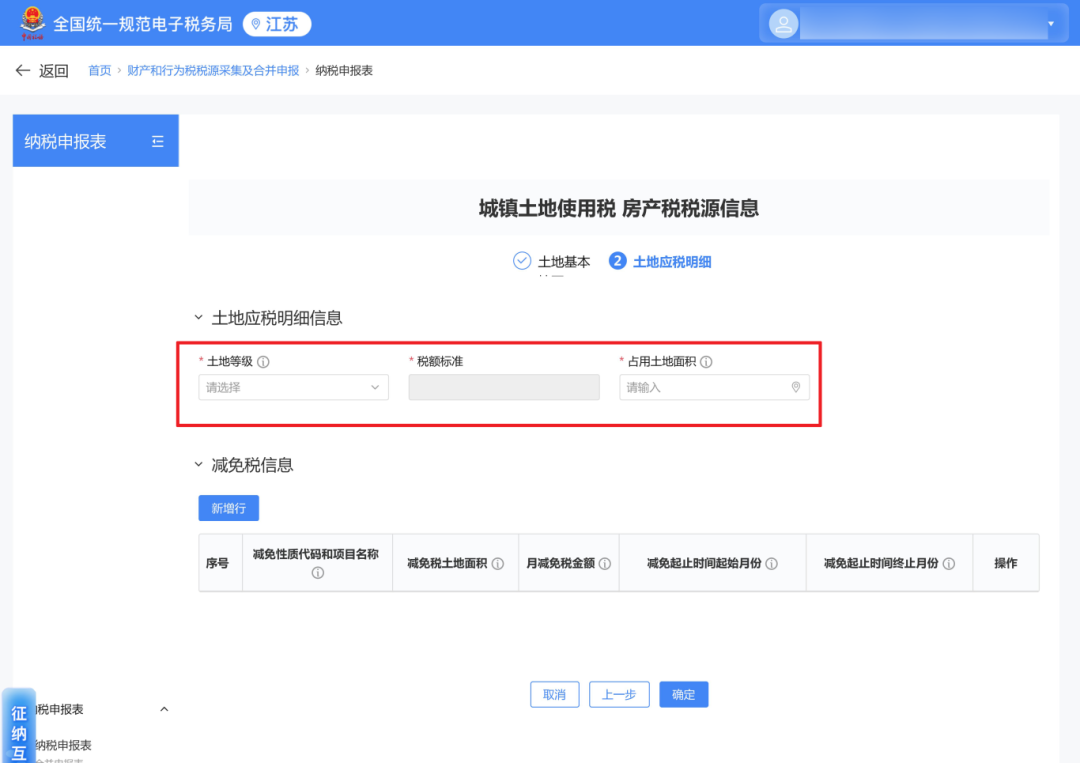Select the 纳税申报表 sidebar header
1080x763 pixels.
(x=96, y=140)
